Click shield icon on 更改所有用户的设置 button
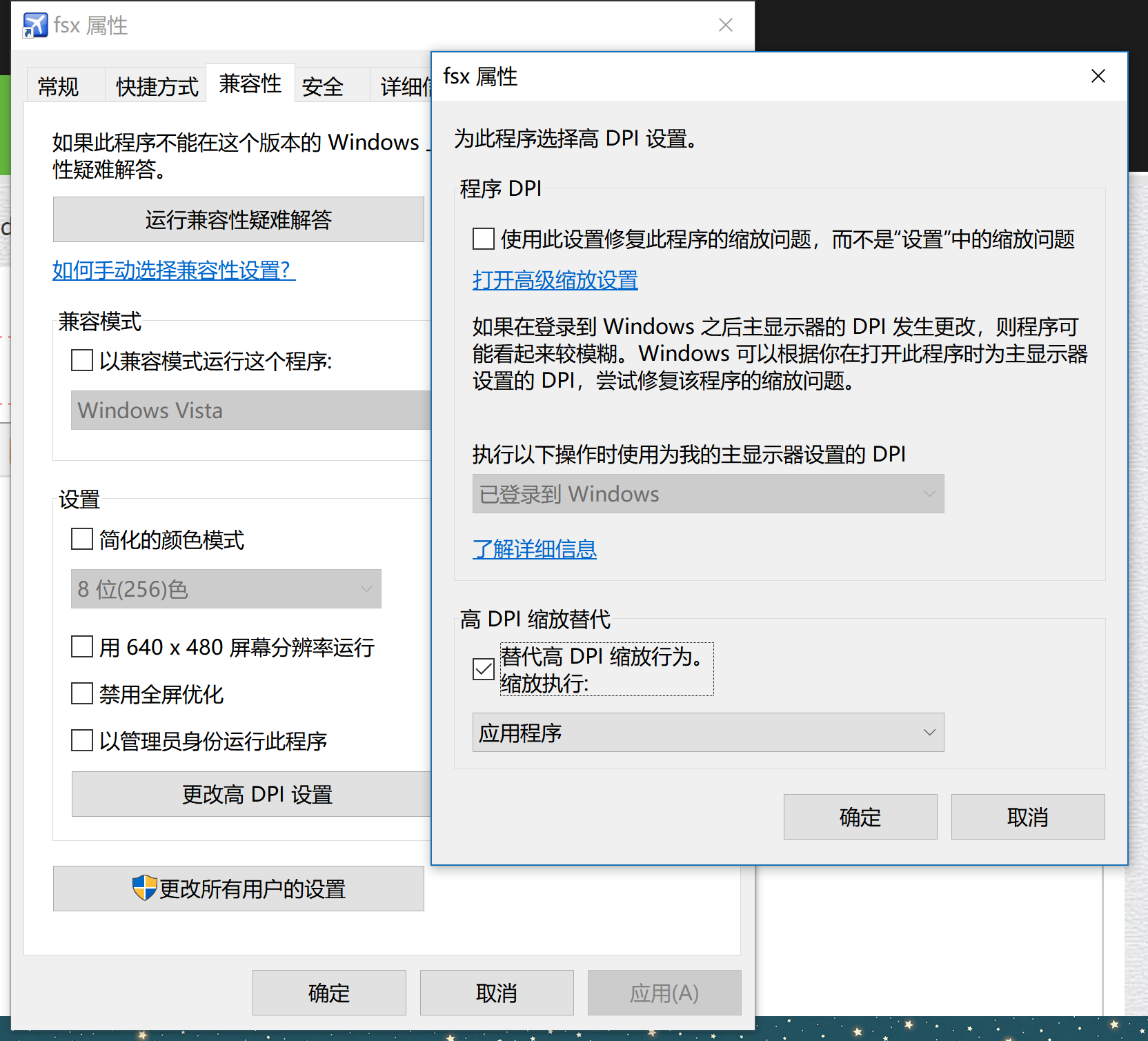This screenshot has width=1148, height=1041. tap(145, 888)
